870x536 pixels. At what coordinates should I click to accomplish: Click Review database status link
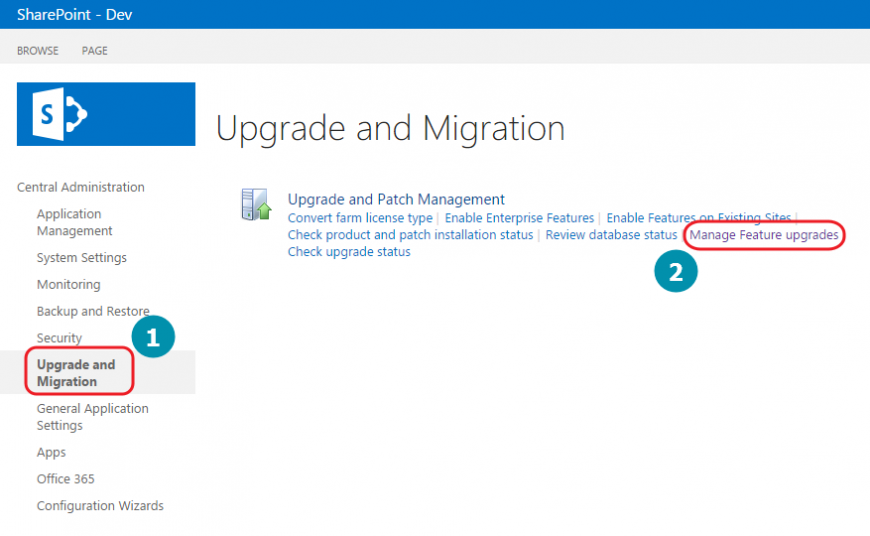[x=611, y=235]
